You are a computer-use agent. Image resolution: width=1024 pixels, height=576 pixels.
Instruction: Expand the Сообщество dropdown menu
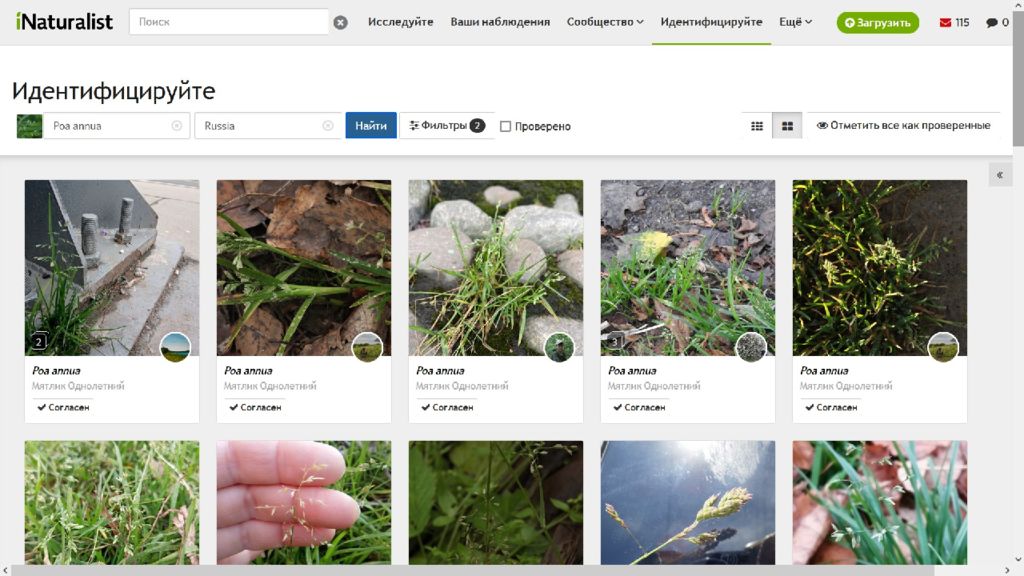[605, 22]
